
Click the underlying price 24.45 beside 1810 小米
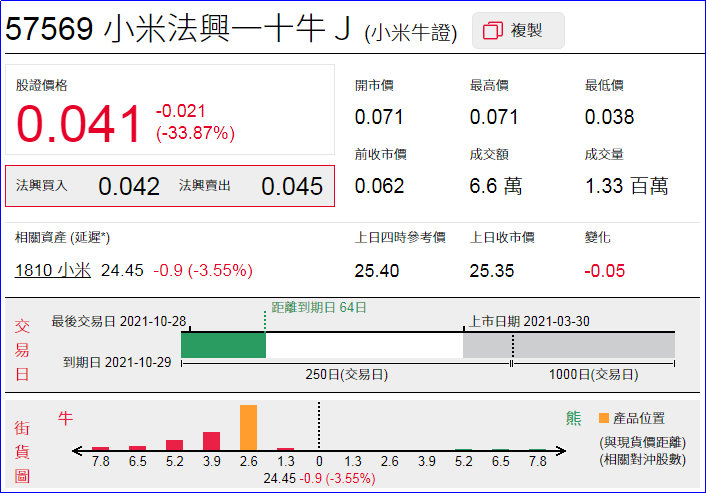(122, 271)
